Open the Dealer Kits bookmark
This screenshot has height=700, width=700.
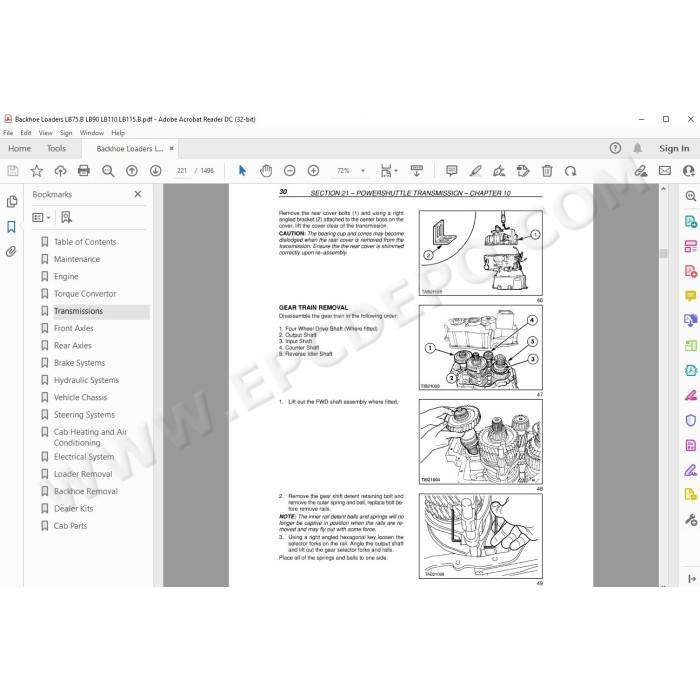click(73, 508)
